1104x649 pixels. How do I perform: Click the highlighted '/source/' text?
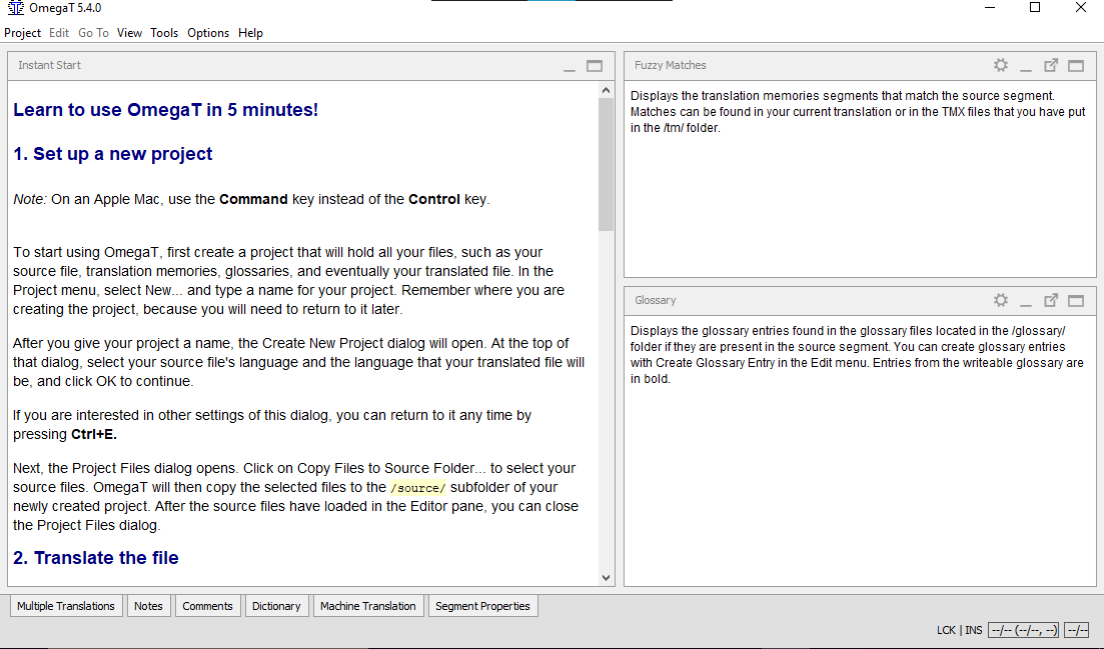click(x=418, y=488)
